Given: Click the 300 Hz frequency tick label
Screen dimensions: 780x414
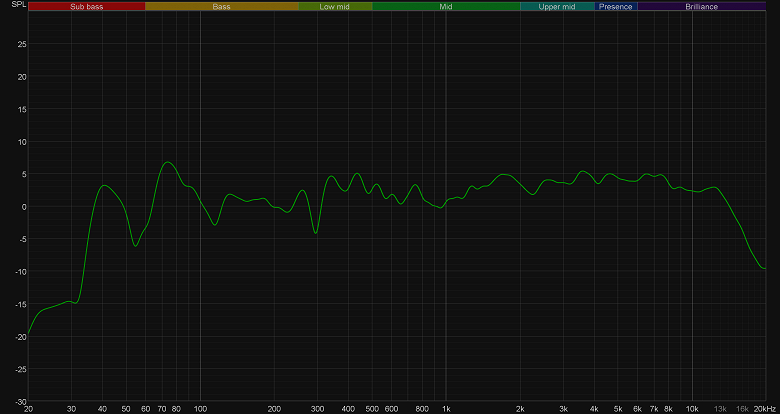Looking at the screenshot, I should click(x=317, y=409).
